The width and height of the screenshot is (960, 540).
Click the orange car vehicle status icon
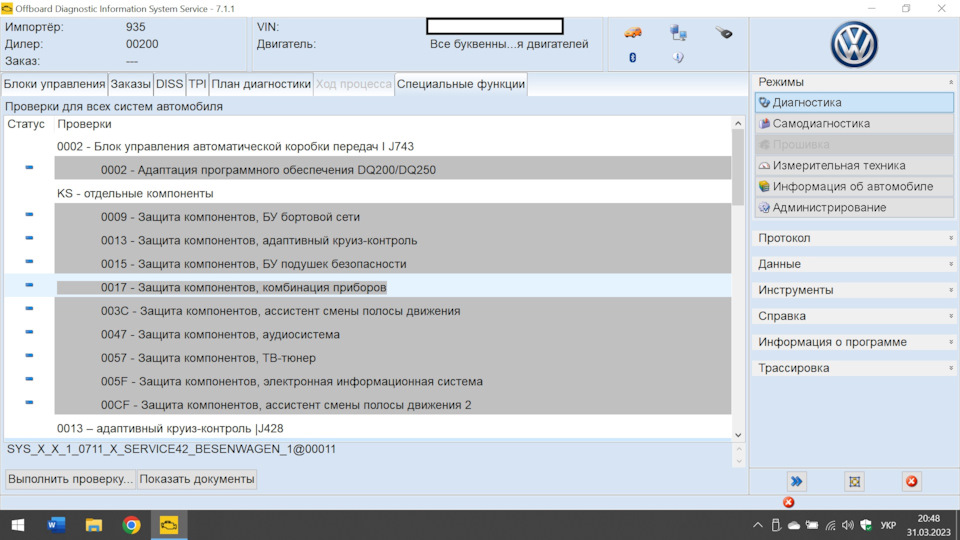tap(632, 32)
